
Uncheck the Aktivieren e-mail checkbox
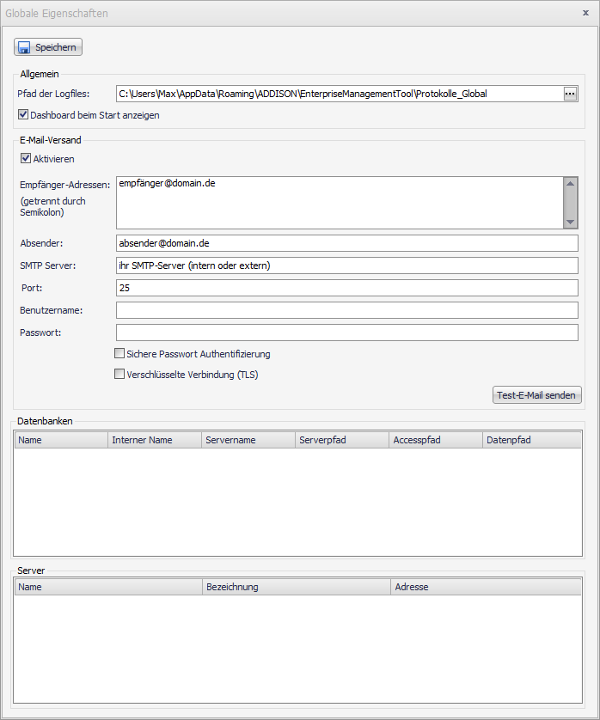pos(26,158)
